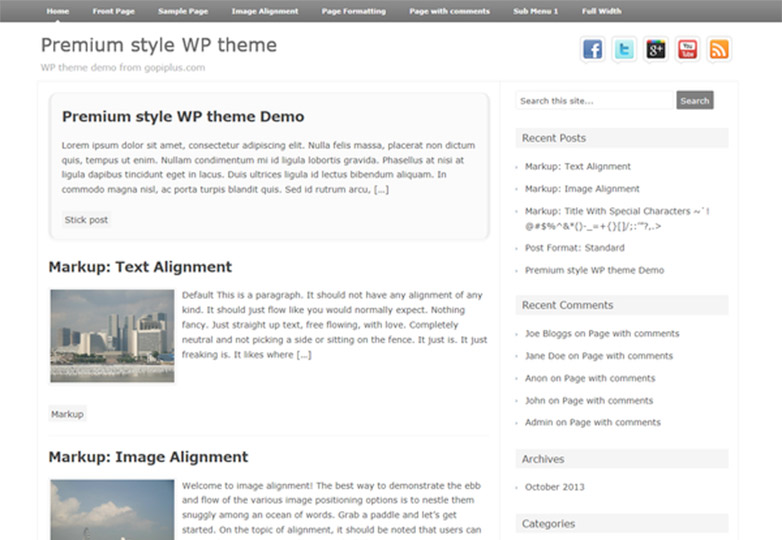Image resolution: width=782 pixels, height=540 pixels.
Task: Click the Stick post tag
Action: click(86, 220)
